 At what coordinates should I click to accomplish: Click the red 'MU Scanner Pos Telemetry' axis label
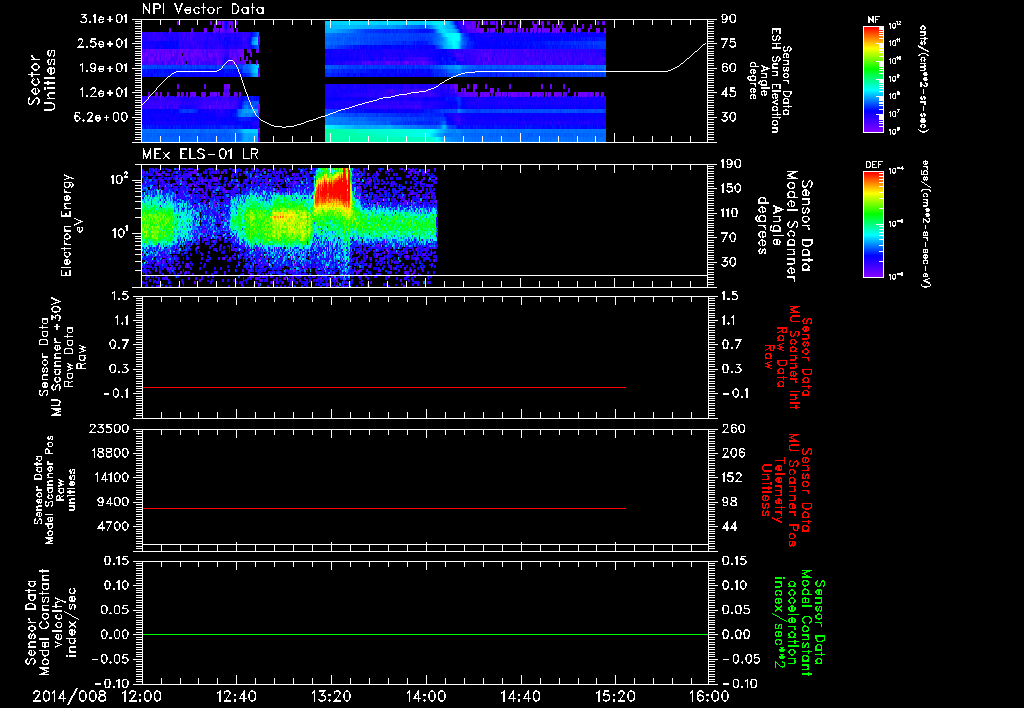point(786,490)
